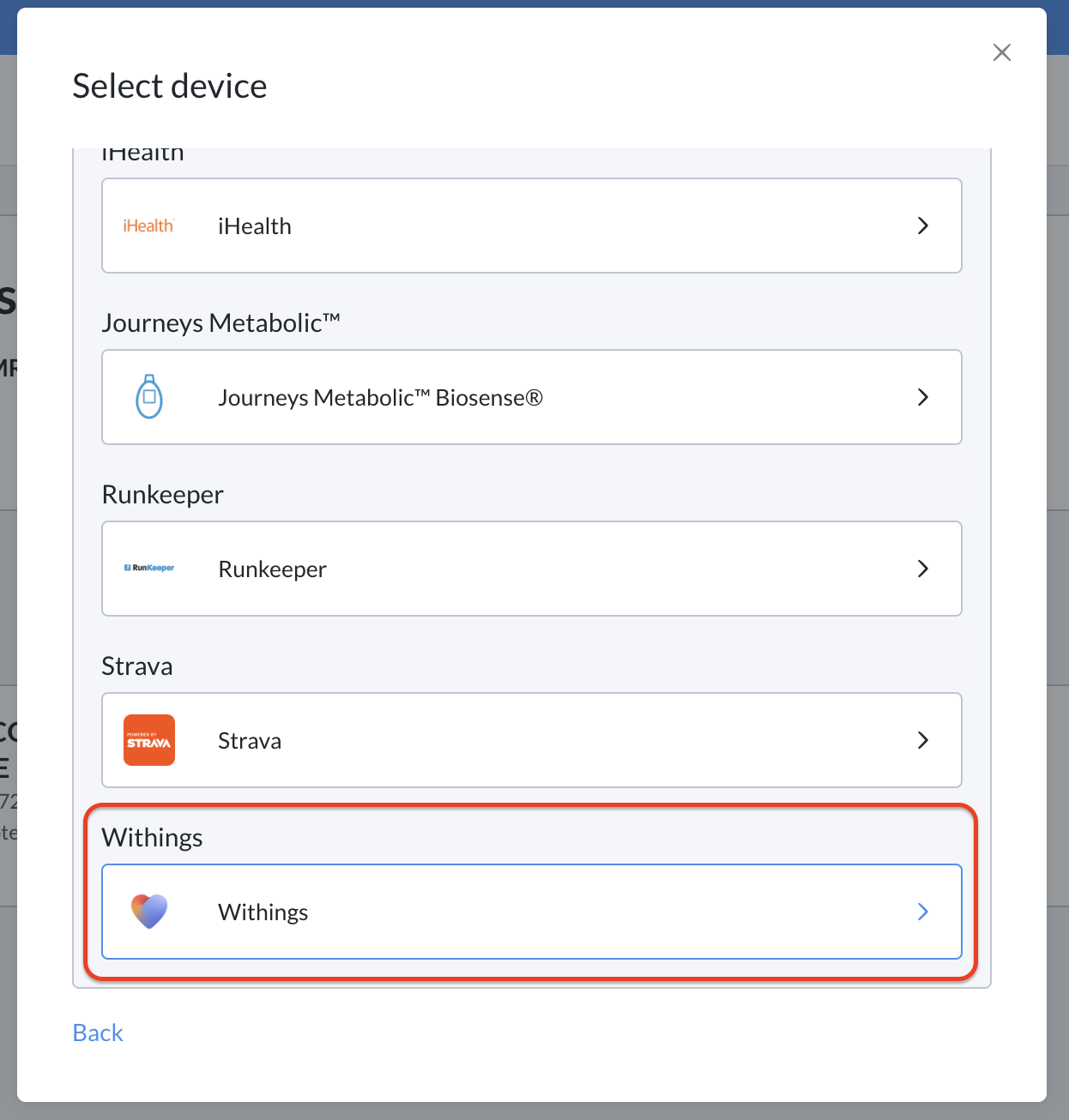Image resolution: width=1069 pixels, height=1120 pixels.
Task: Open Withings using its blue chevron
Action: [923, 912]
